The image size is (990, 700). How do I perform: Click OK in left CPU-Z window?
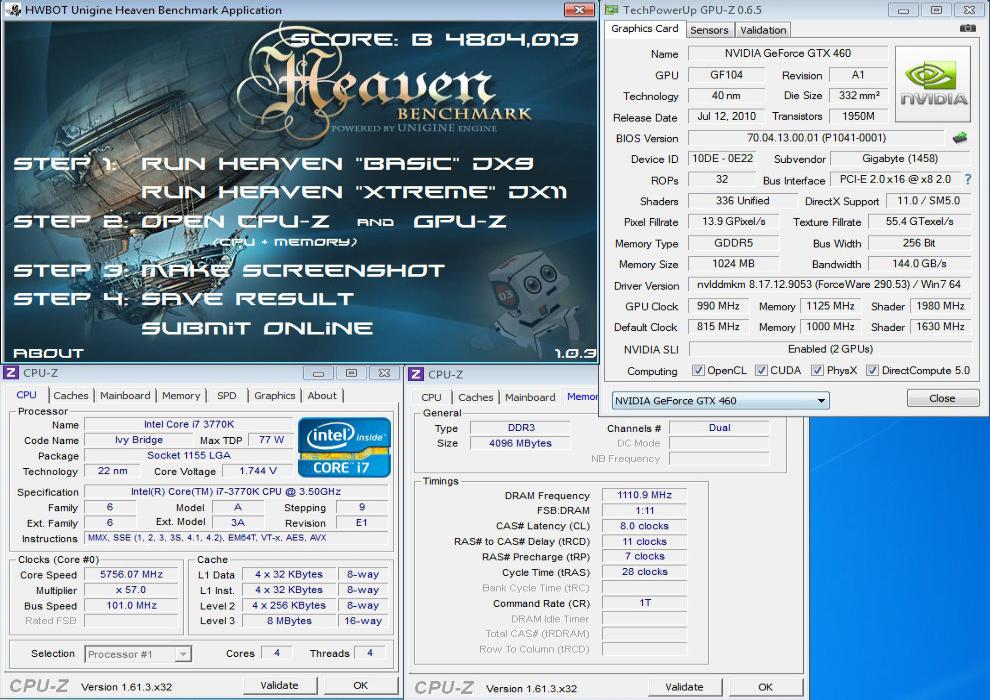click(x=361, y=685)
